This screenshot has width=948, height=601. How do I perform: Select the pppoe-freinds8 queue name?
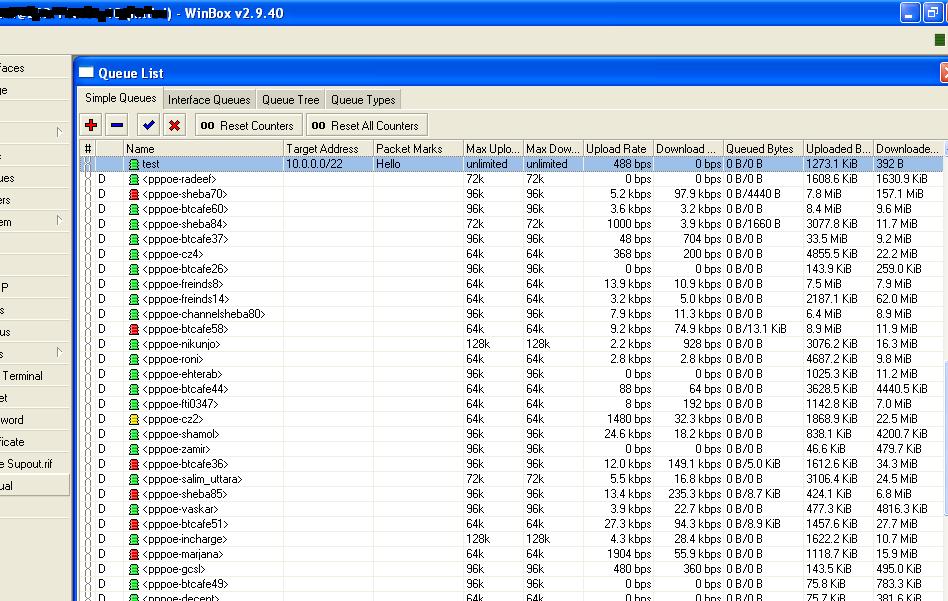click(183, 284)
